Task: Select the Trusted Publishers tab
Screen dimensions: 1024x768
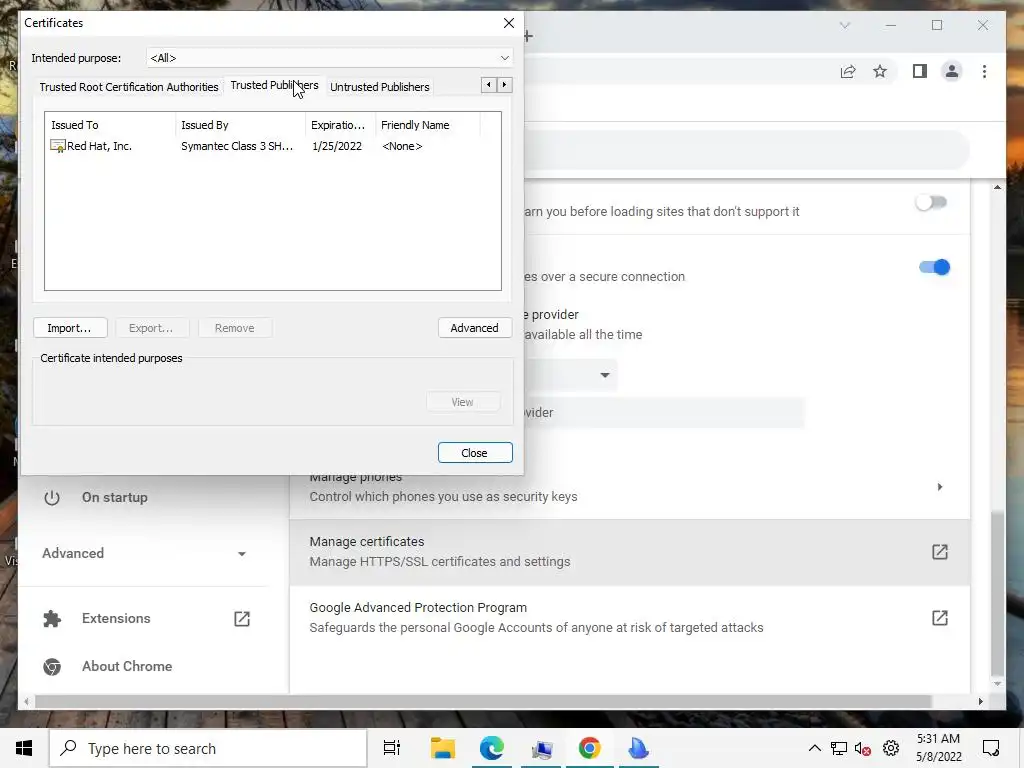Action: [274, 86]
